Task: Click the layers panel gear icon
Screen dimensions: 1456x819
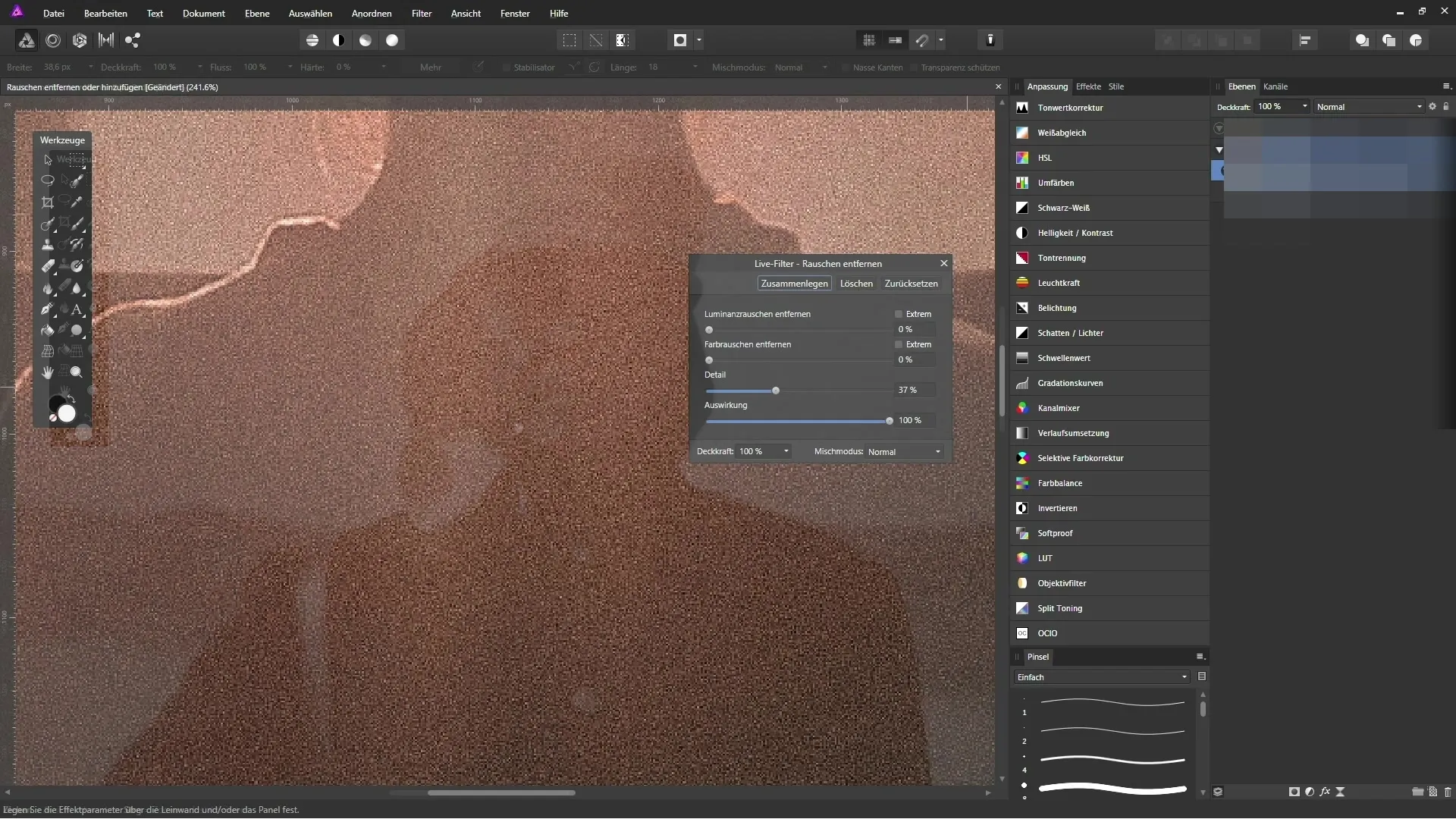Action: (1432, 107)
